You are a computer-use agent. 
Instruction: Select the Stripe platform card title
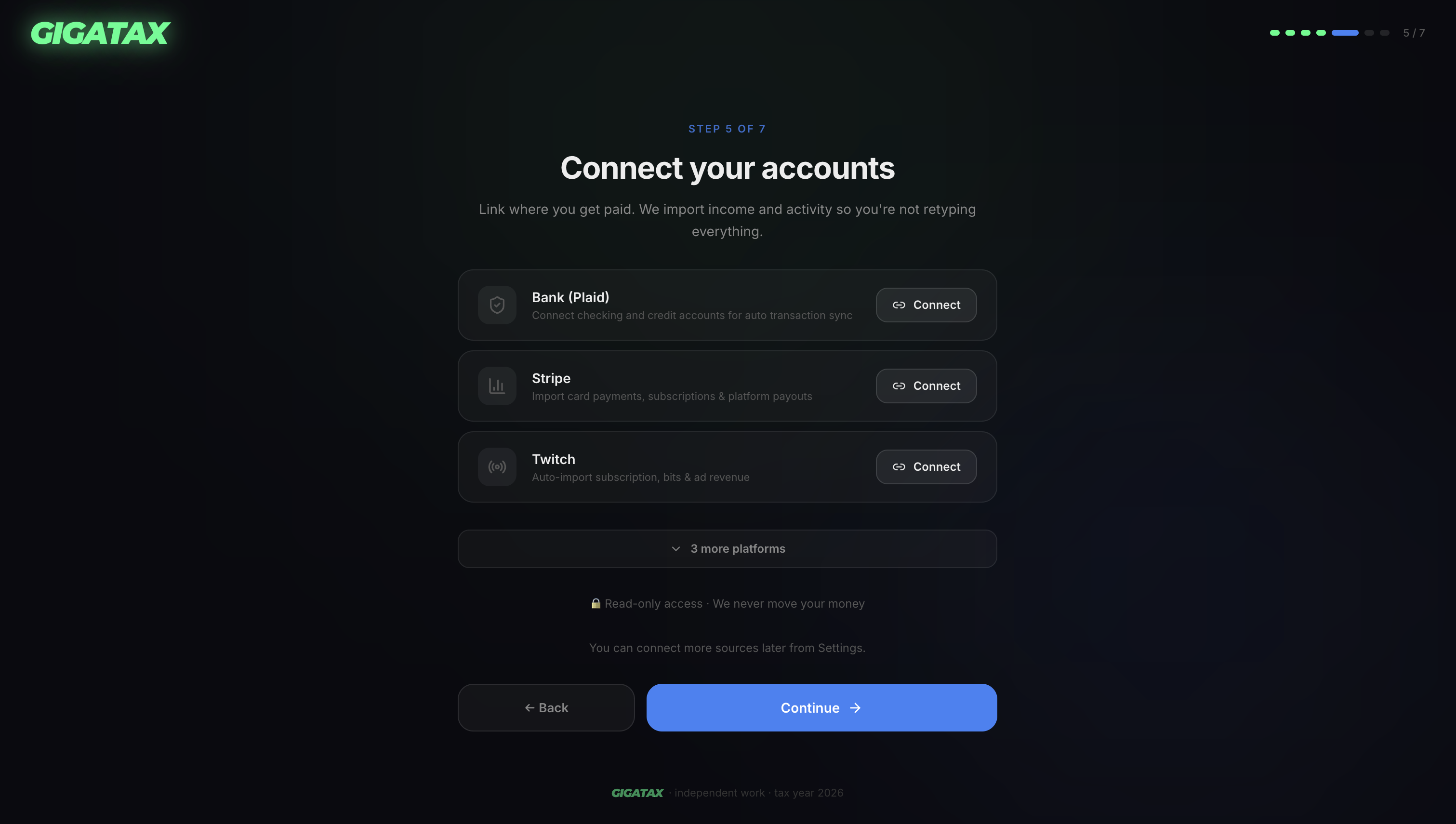(x=551, y=378)
